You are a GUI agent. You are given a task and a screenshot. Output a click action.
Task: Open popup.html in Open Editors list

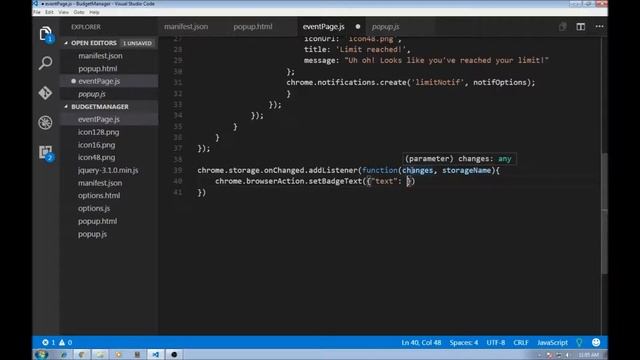98,69
